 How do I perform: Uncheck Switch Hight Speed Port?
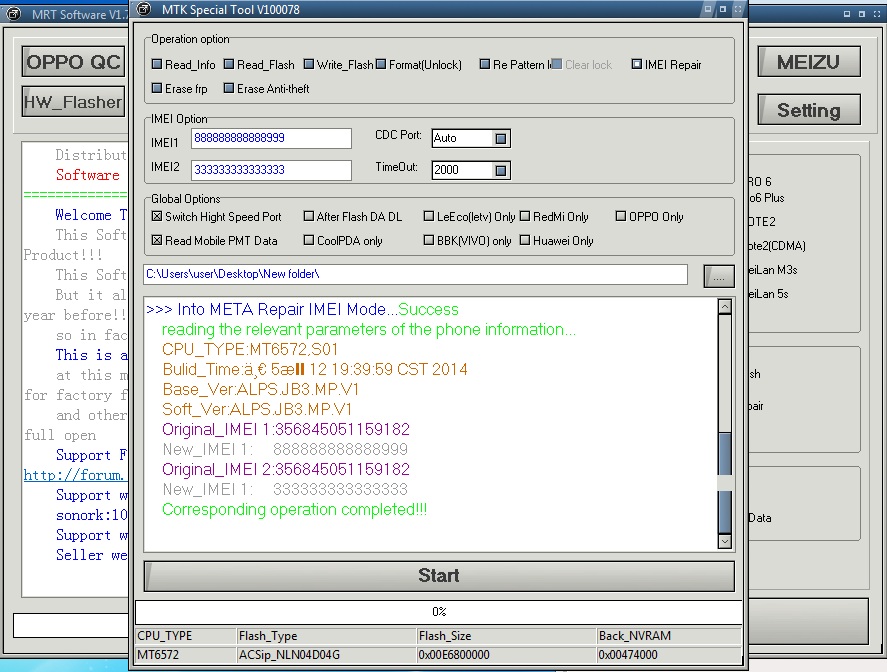pyautogui.click(x=157, y=217)
